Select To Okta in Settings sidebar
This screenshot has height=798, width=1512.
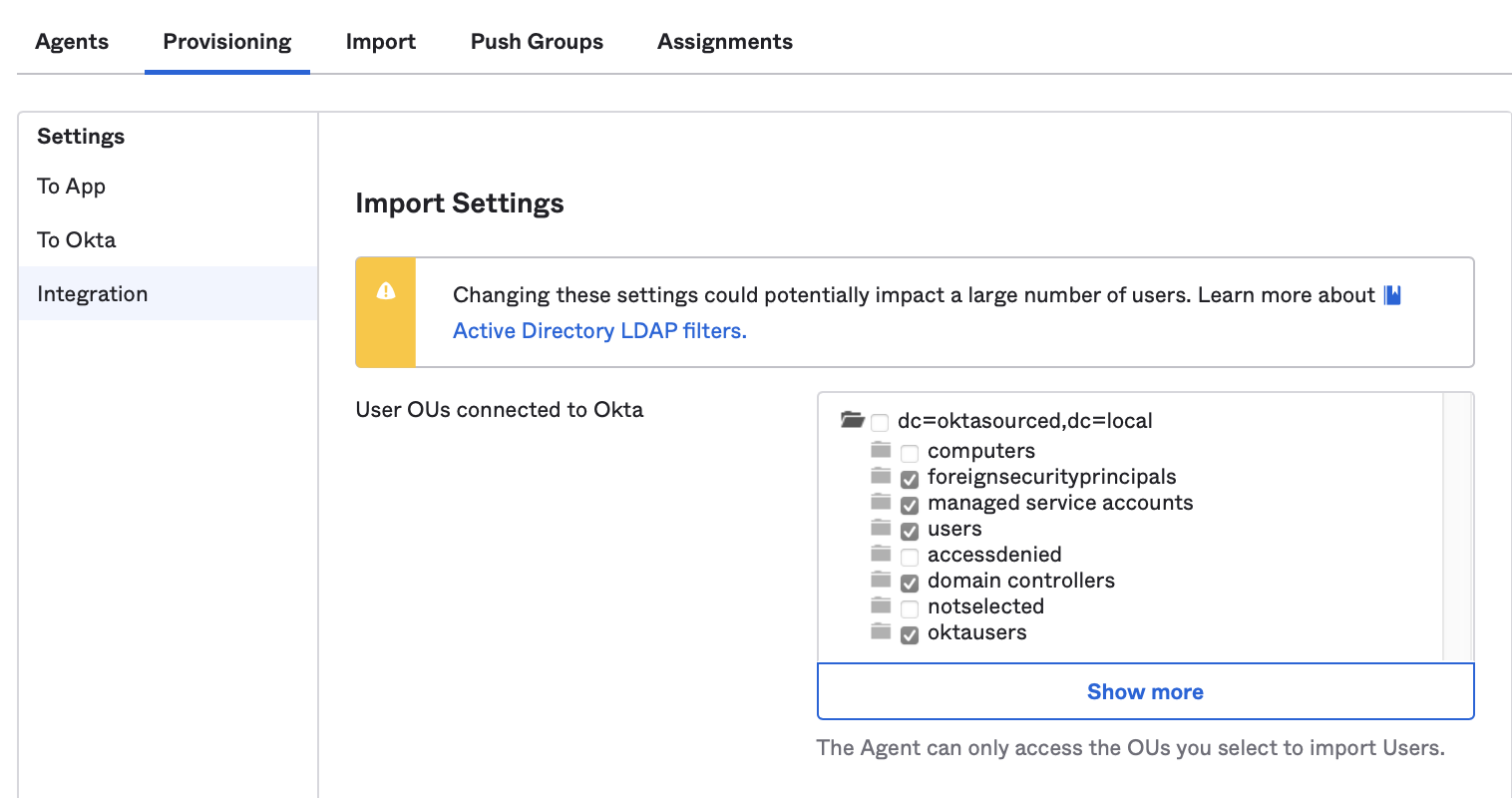coord(77,240)
